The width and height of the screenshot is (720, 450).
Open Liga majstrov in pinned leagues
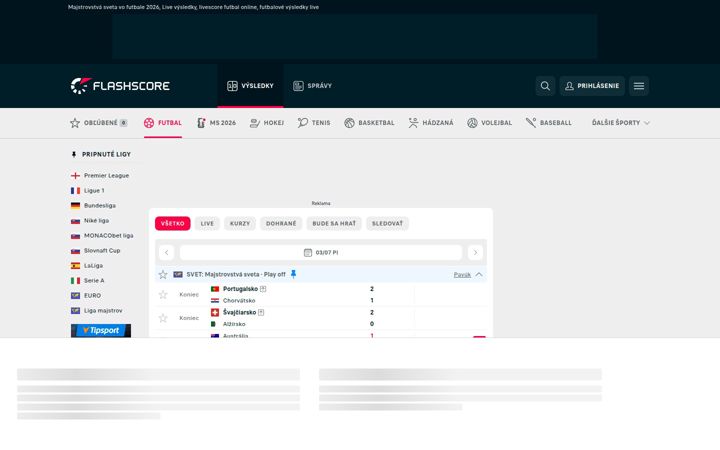[x=97, y=310]
